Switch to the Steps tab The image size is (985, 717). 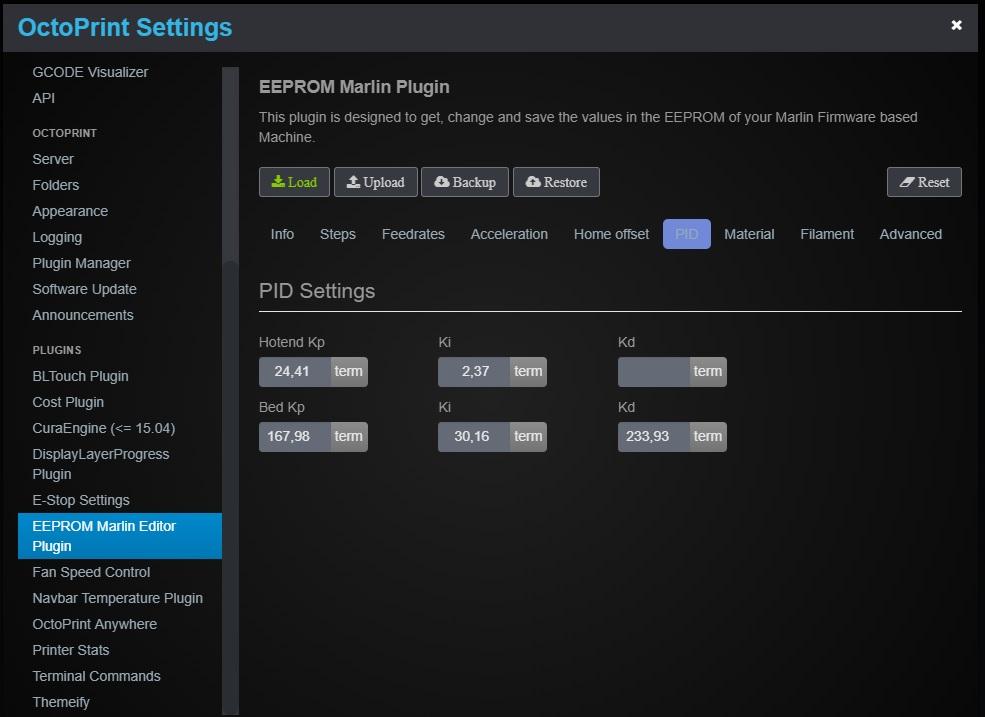(x=337, y=234)
